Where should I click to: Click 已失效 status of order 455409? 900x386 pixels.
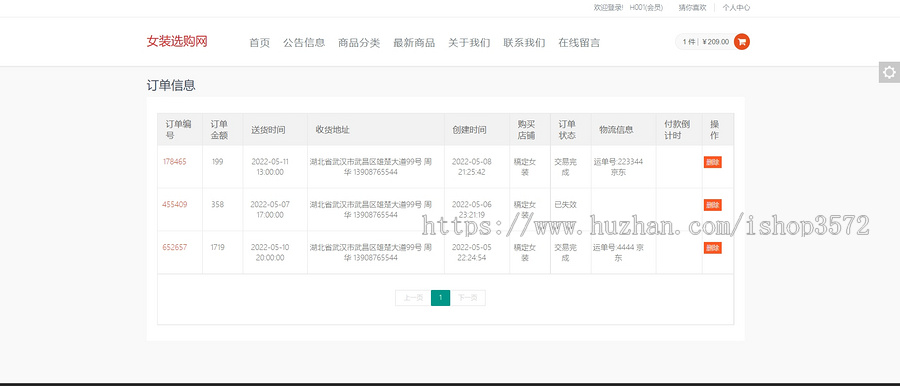click(x=565, y=204)
